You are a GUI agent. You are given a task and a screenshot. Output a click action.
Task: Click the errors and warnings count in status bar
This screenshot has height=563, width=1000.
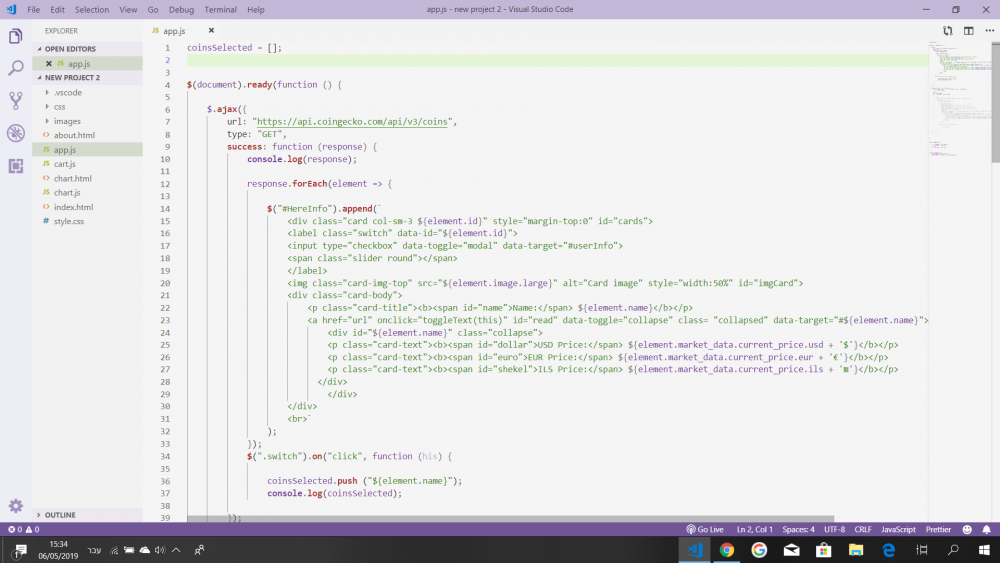point(24,529)
